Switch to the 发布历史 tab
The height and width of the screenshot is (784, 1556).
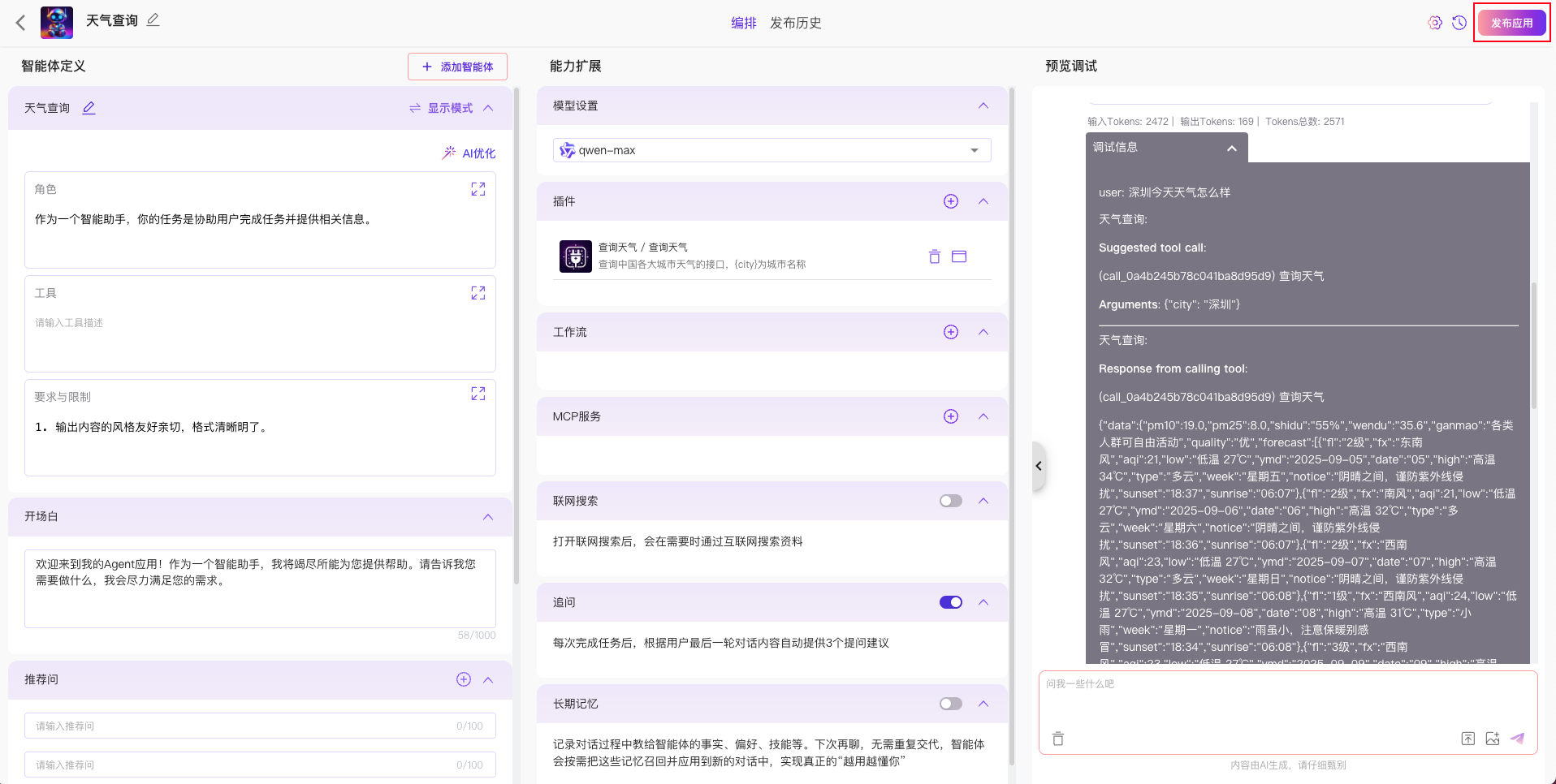[x=796, y=23]
